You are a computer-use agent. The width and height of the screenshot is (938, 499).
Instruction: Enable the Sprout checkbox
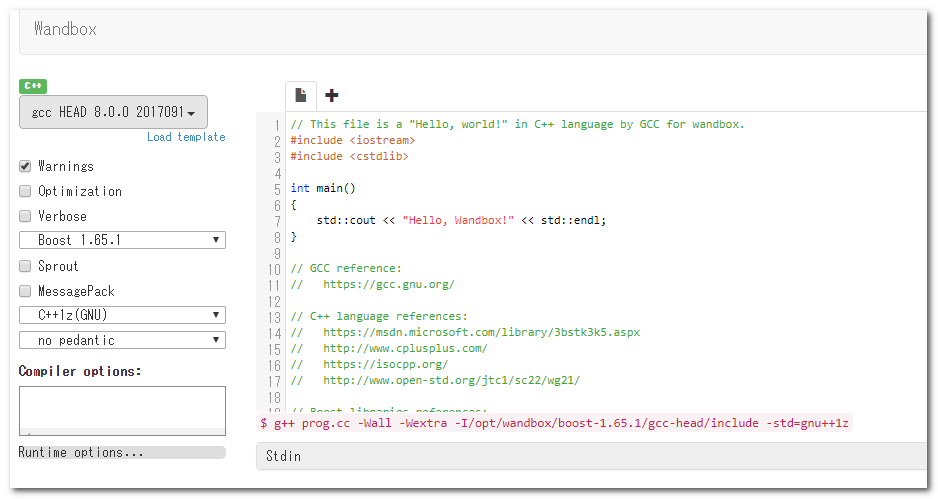(25, 266)
